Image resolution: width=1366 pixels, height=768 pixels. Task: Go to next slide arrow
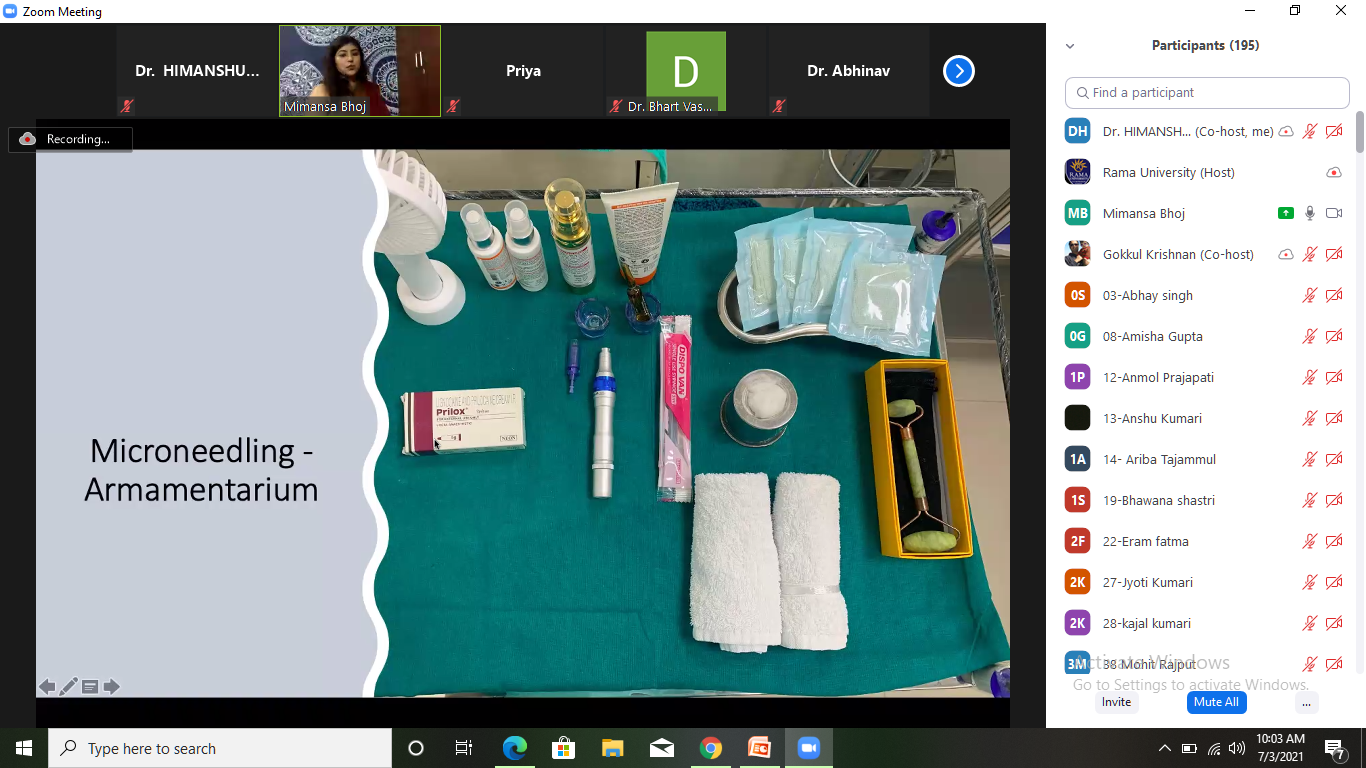[111, 687]
